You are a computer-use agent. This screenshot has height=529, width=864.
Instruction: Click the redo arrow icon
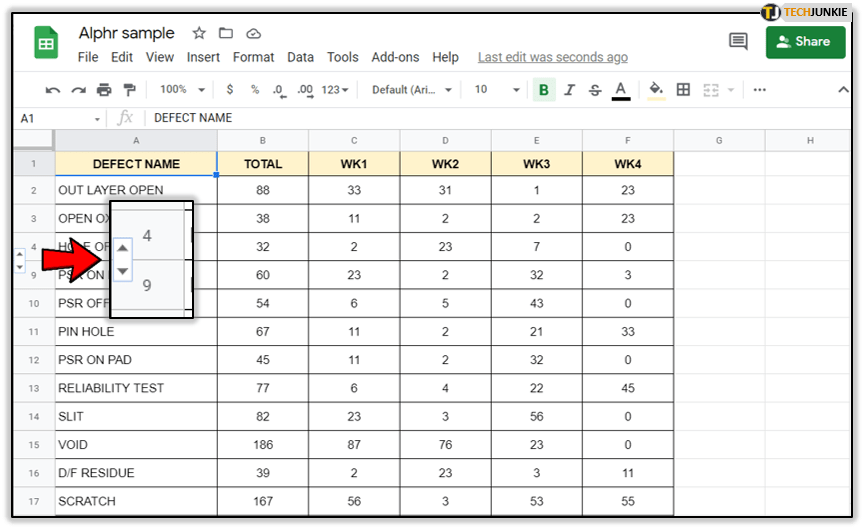pos(78,90)
